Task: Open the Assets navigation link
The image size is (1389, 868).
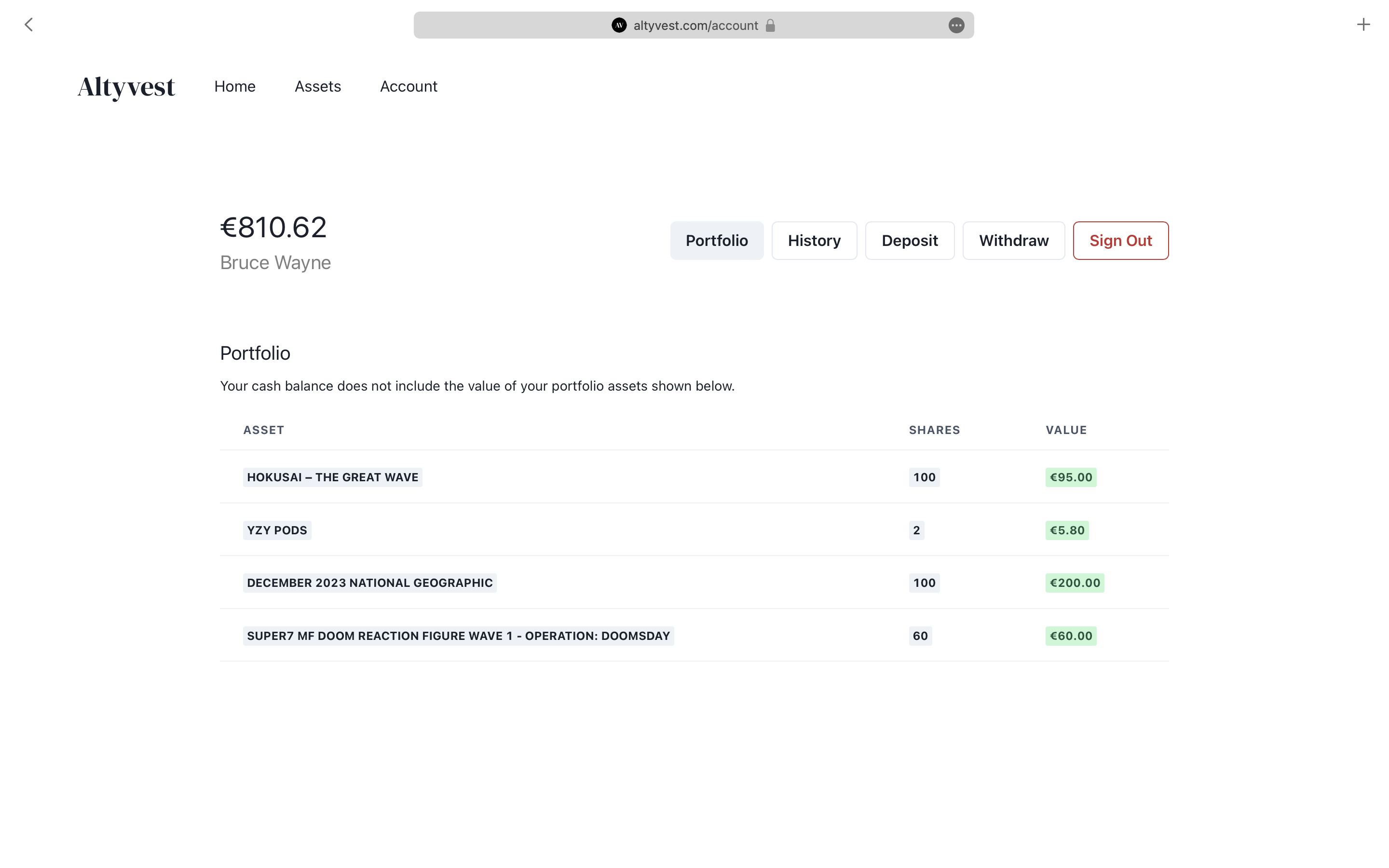Action: tap(318, 86)
